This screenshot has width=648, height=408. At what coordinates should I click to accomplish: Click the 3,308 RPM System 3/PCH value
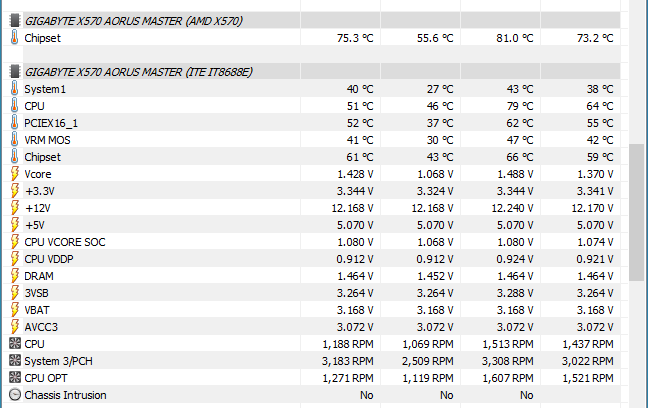pyautogui.click(x=507, y=361)
